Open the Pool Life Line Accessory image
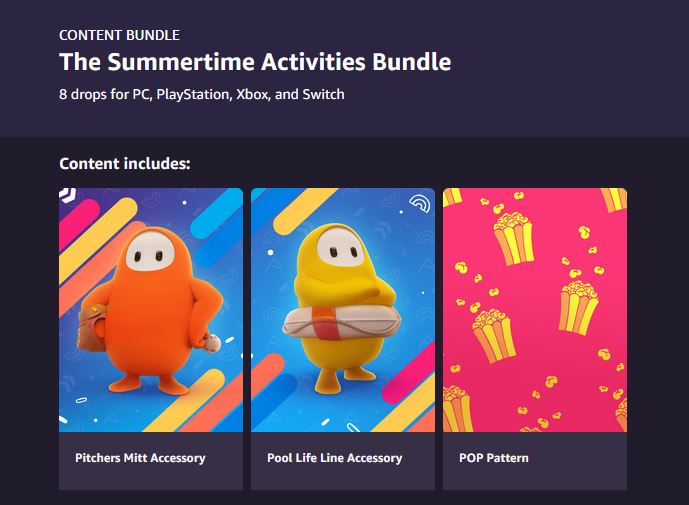The width and height of the screenshot is (689, 505). pos(343,310)
